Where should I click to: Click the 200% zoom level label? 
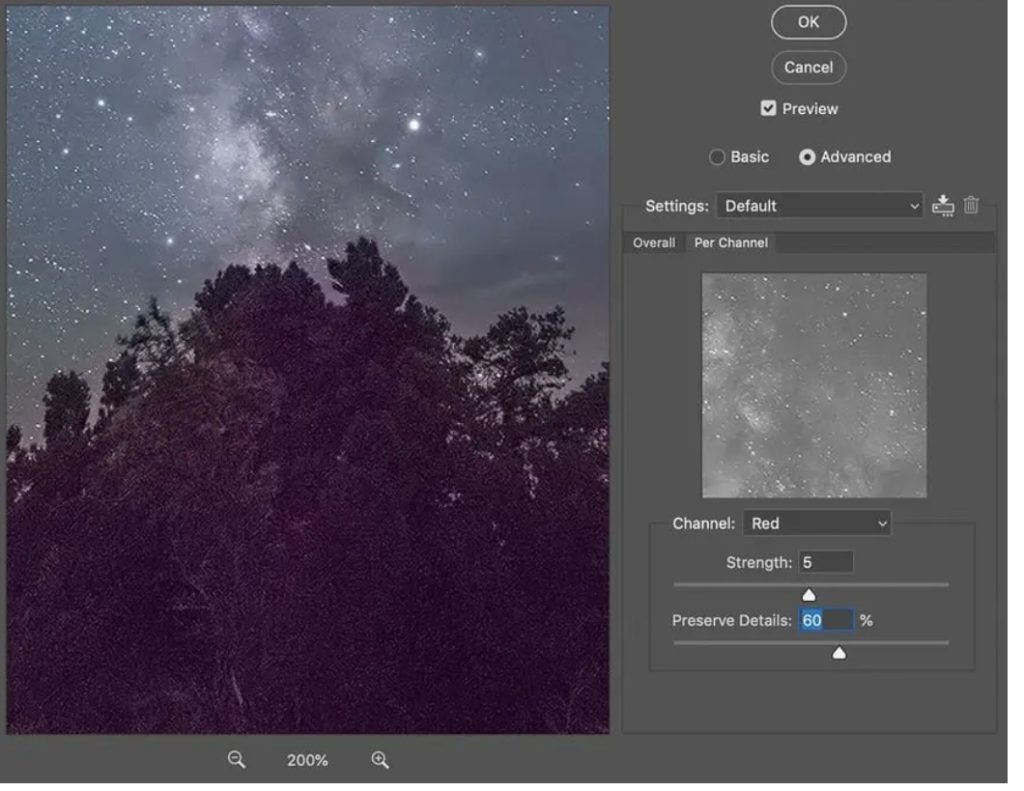[307, 761]
